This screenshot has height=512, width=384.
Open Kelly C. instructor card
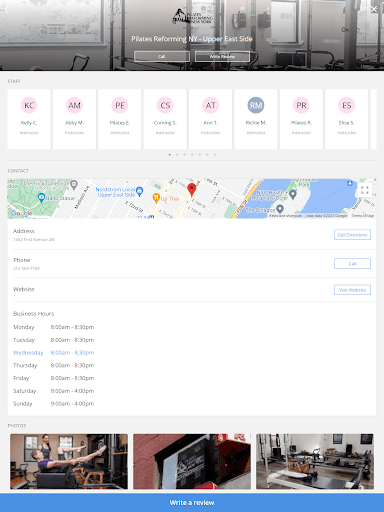click(x=29, y=119)
